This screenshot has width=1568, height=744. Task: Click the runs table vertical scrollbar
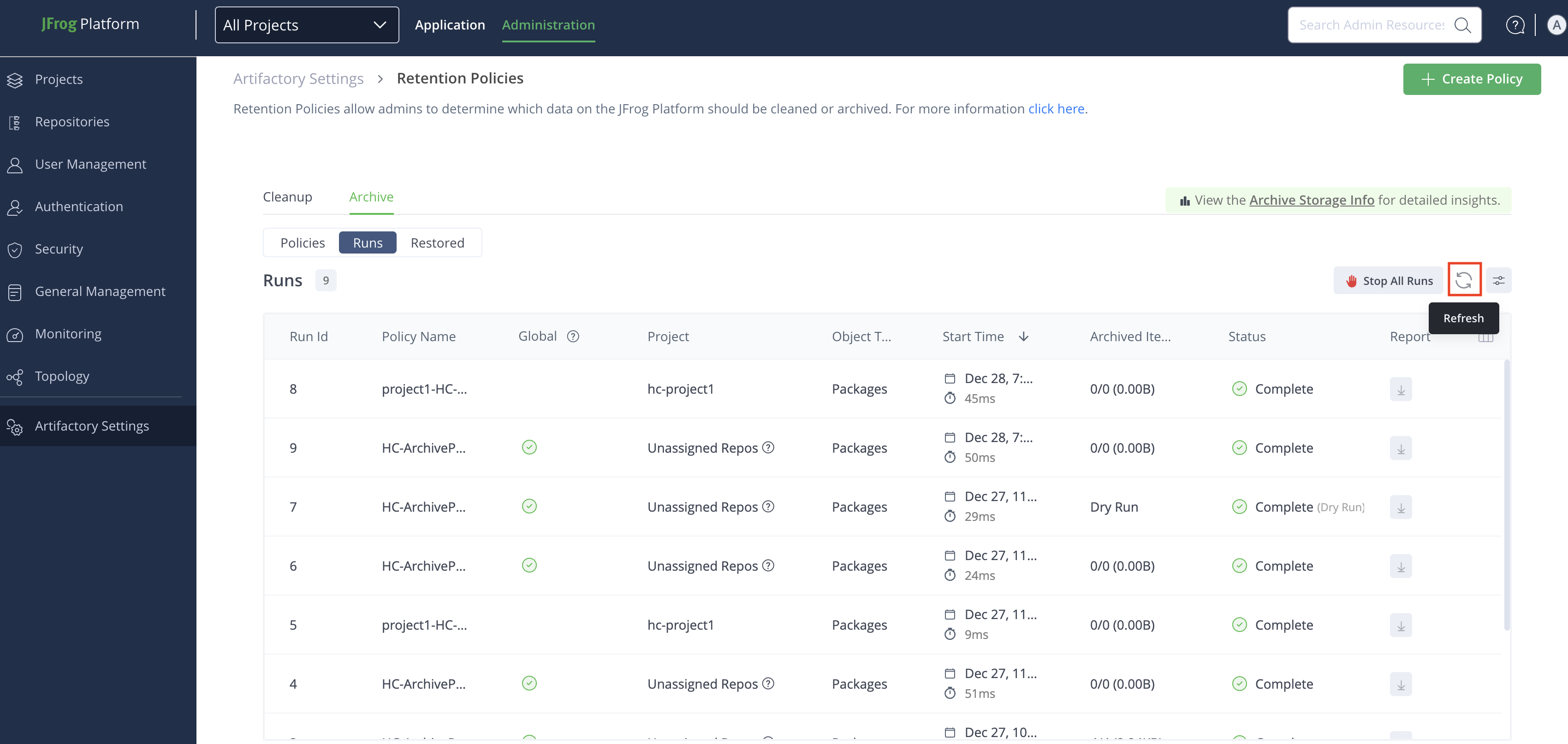click(x=1507, y=495)
